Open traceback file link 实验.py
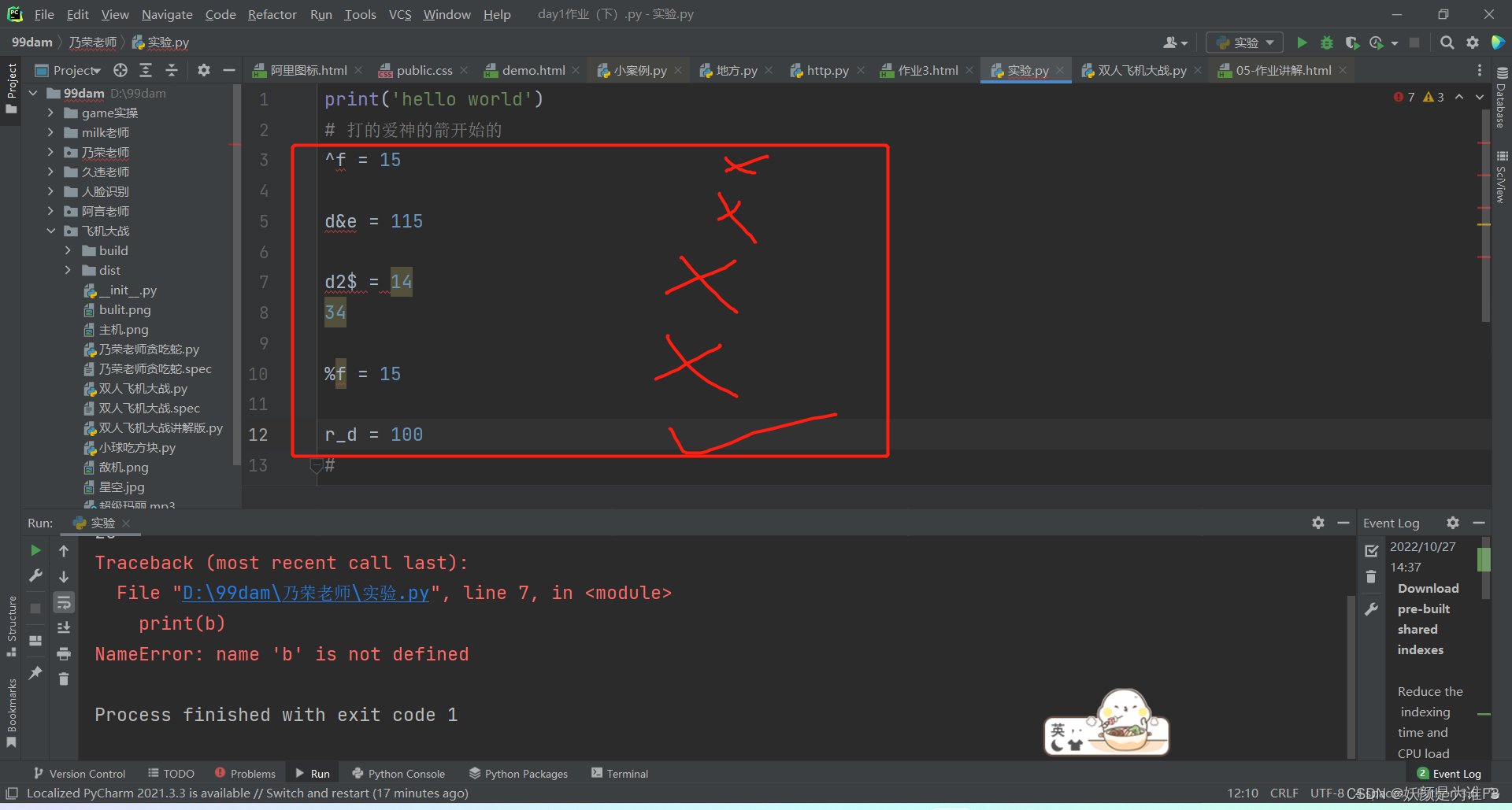The image size is (1512, 810). tap(306, 593)
